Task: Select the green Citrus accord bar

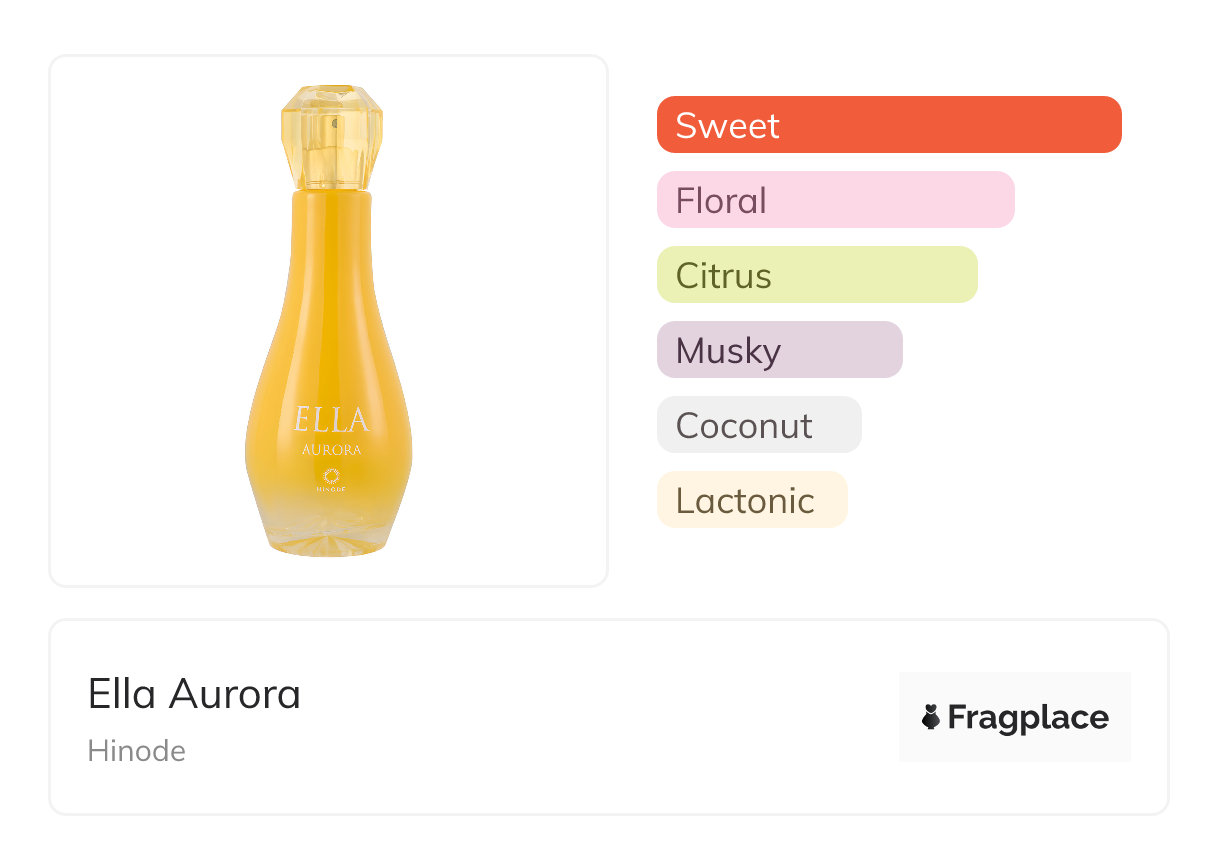Action: click(x=816, y=275)
